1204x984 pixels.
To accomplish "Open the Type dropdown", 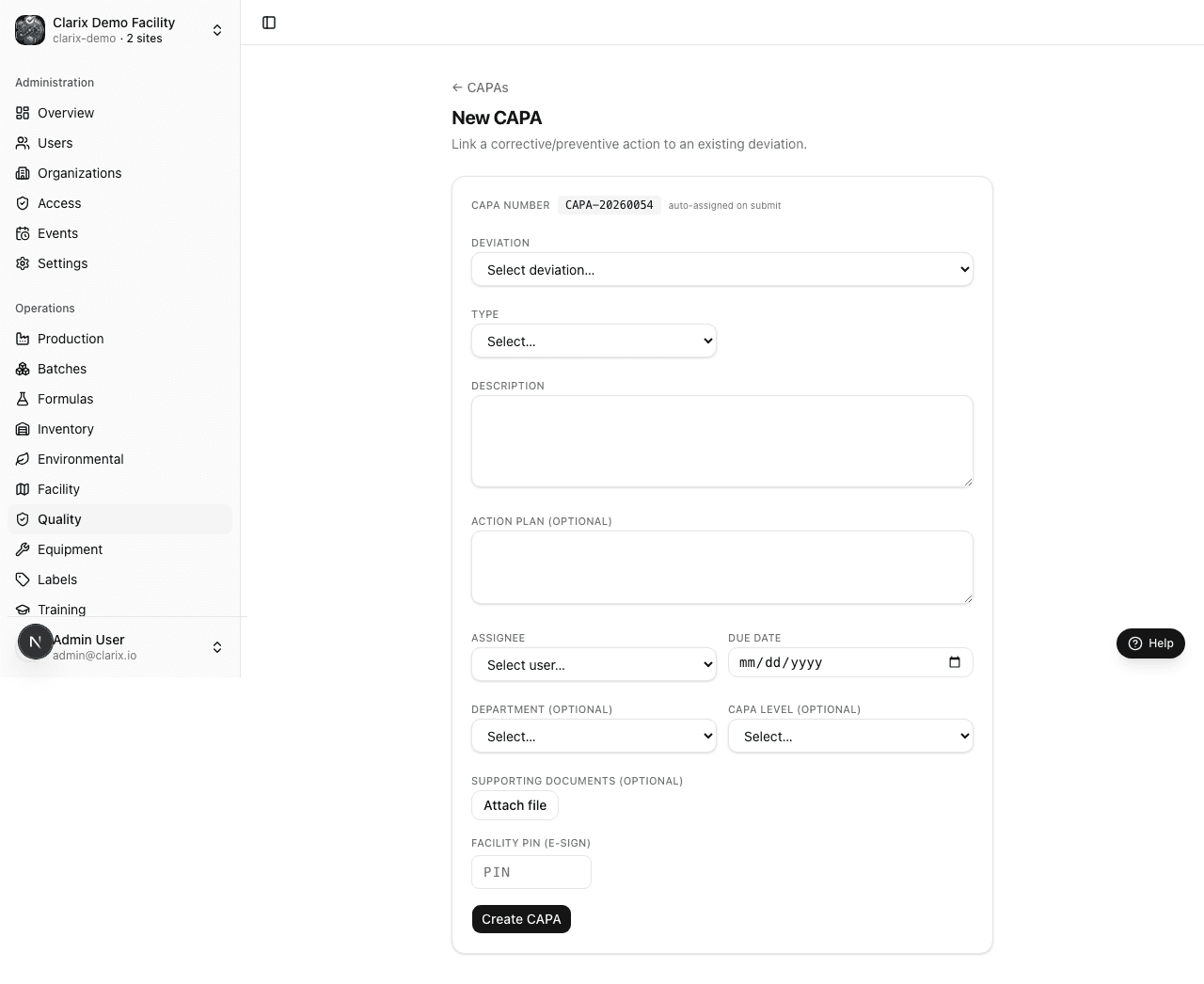I will pos(594,341).
